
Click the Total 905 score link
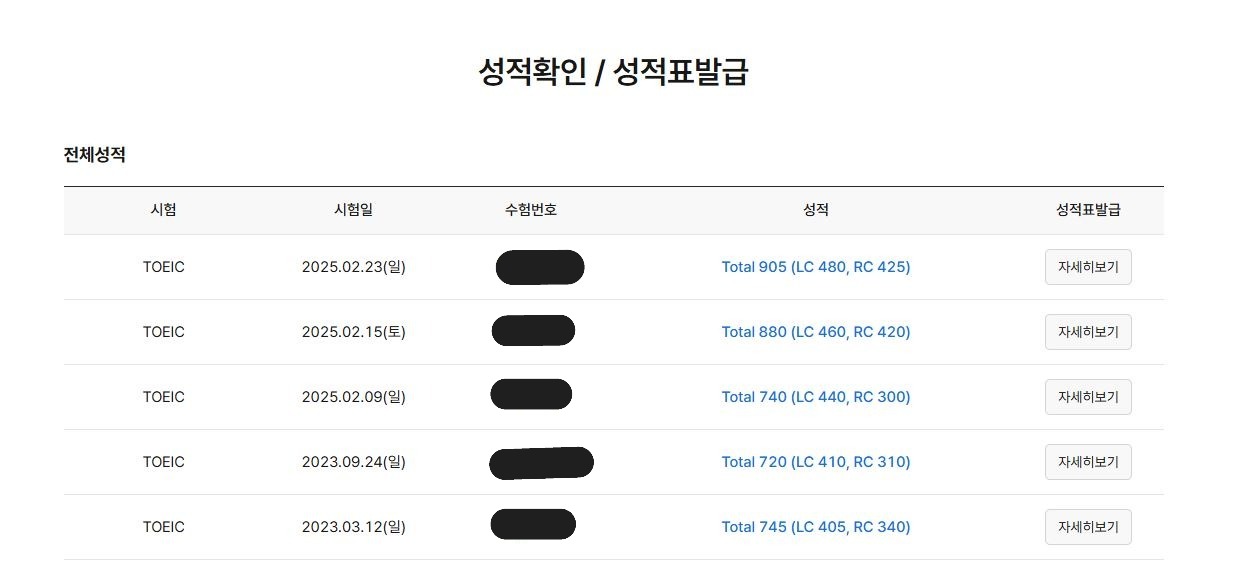[x=816, y=267]
